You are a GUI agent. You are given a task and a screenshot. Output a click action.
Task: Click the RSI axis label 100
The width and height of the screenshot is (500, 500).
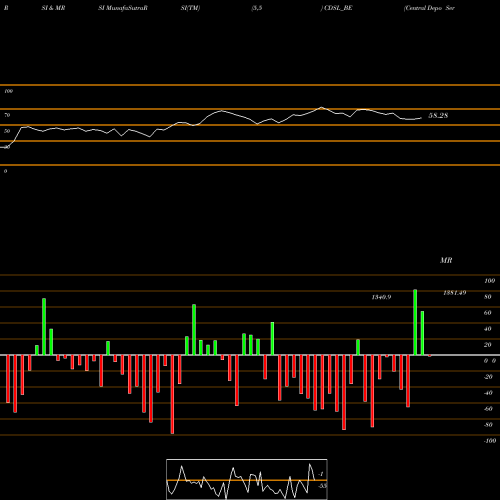(x=8, y=91)
